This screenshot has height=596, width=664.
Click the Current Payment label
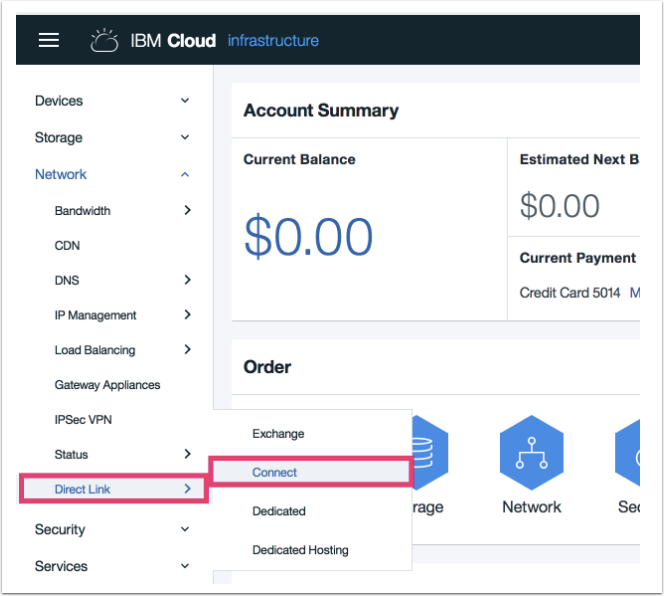click(578, 258)
